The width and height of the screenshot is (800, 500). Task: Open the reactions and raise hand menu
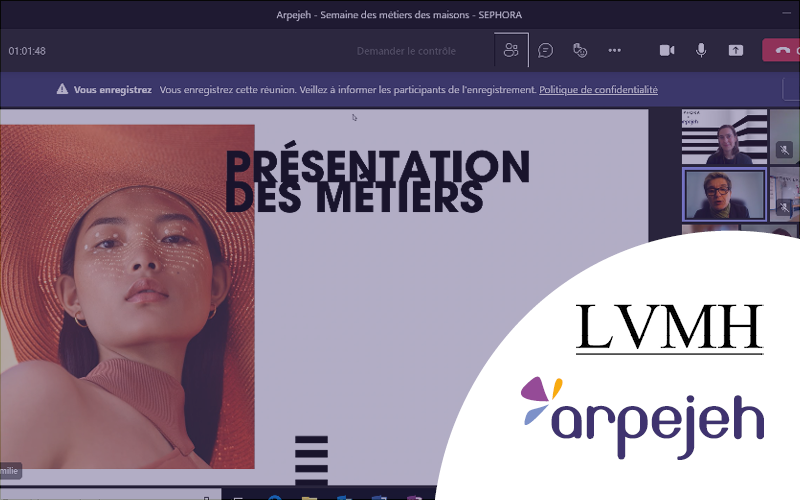tap(580, 50)
